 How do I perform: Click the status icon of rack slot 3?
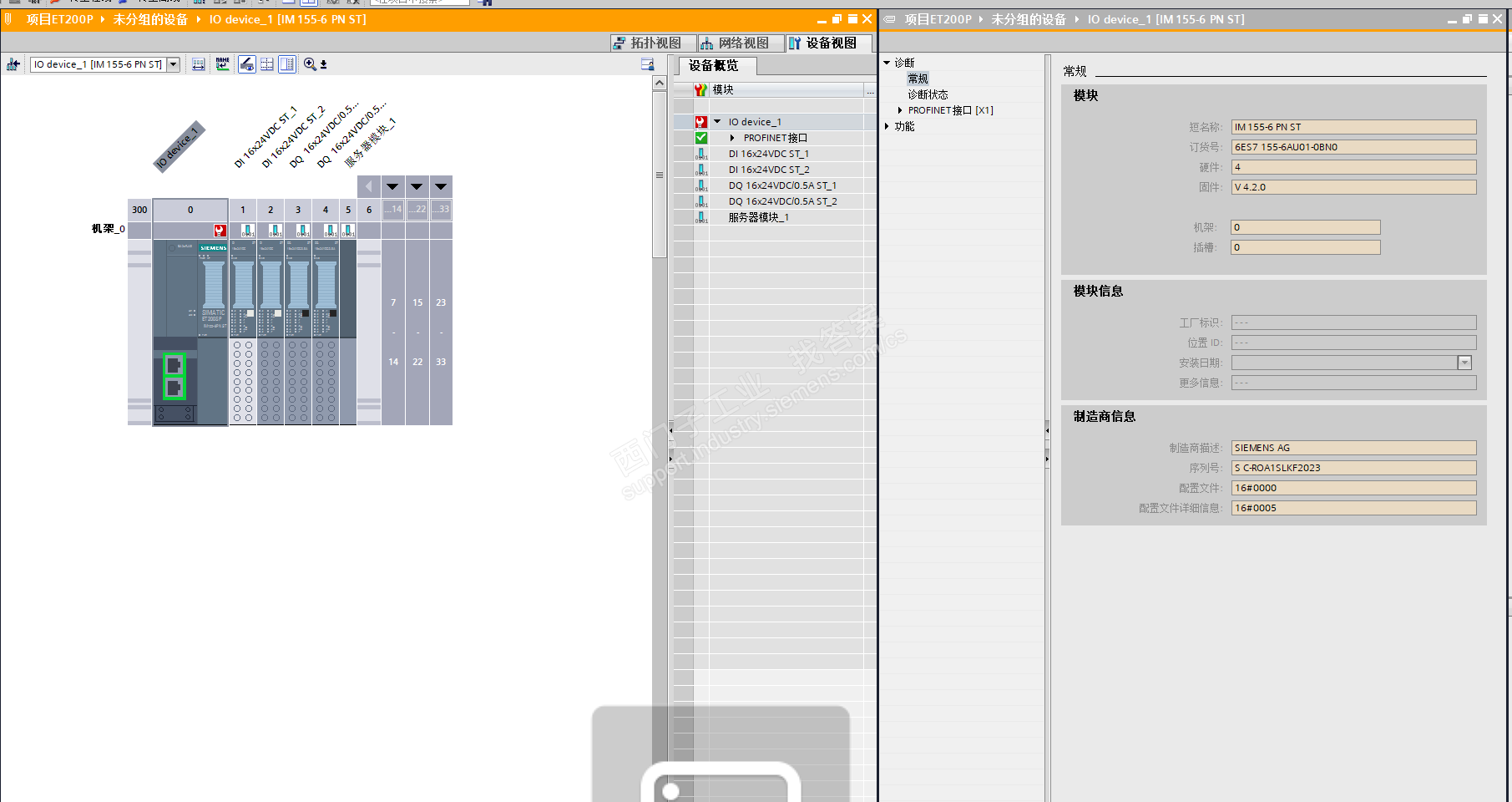pos(302,231)
